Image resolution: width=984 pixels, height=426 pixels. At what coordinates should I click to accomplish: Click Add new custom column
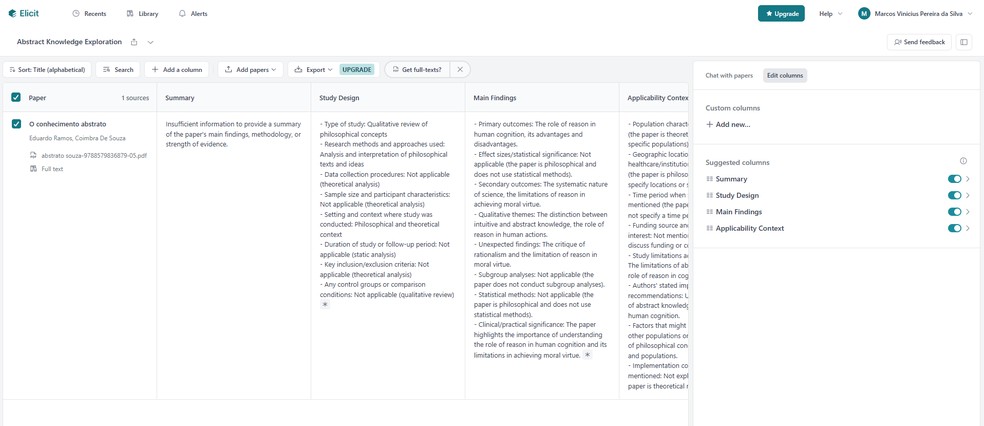(728, 125)
